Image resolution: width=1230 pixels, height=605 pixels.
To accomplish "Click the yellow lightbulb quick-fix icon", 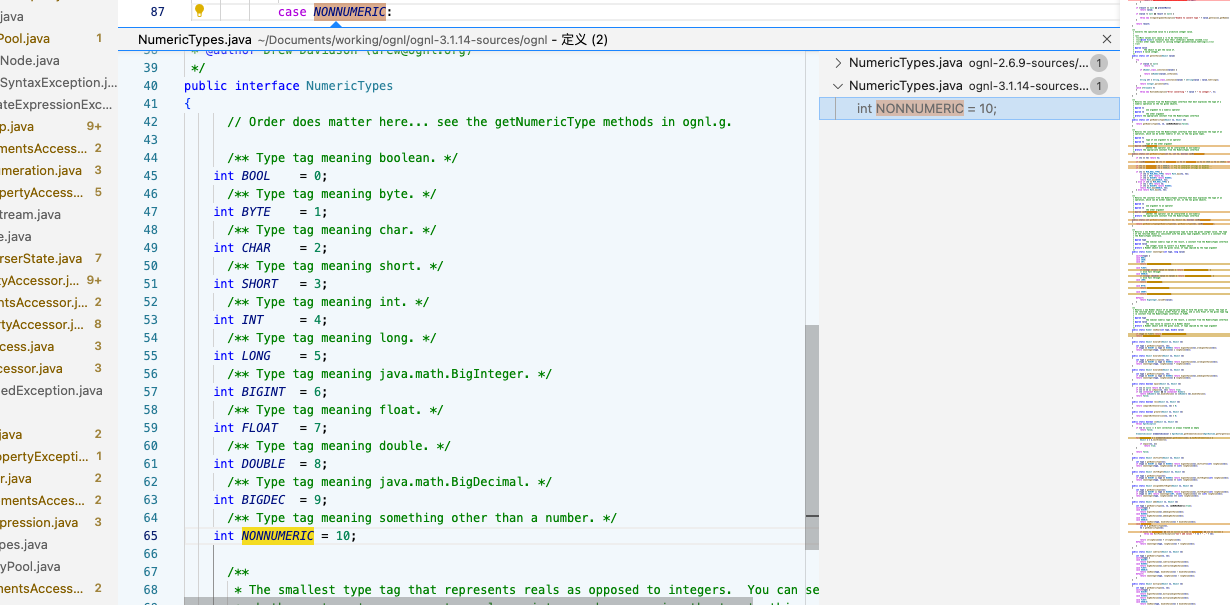I will pos(199,11).
